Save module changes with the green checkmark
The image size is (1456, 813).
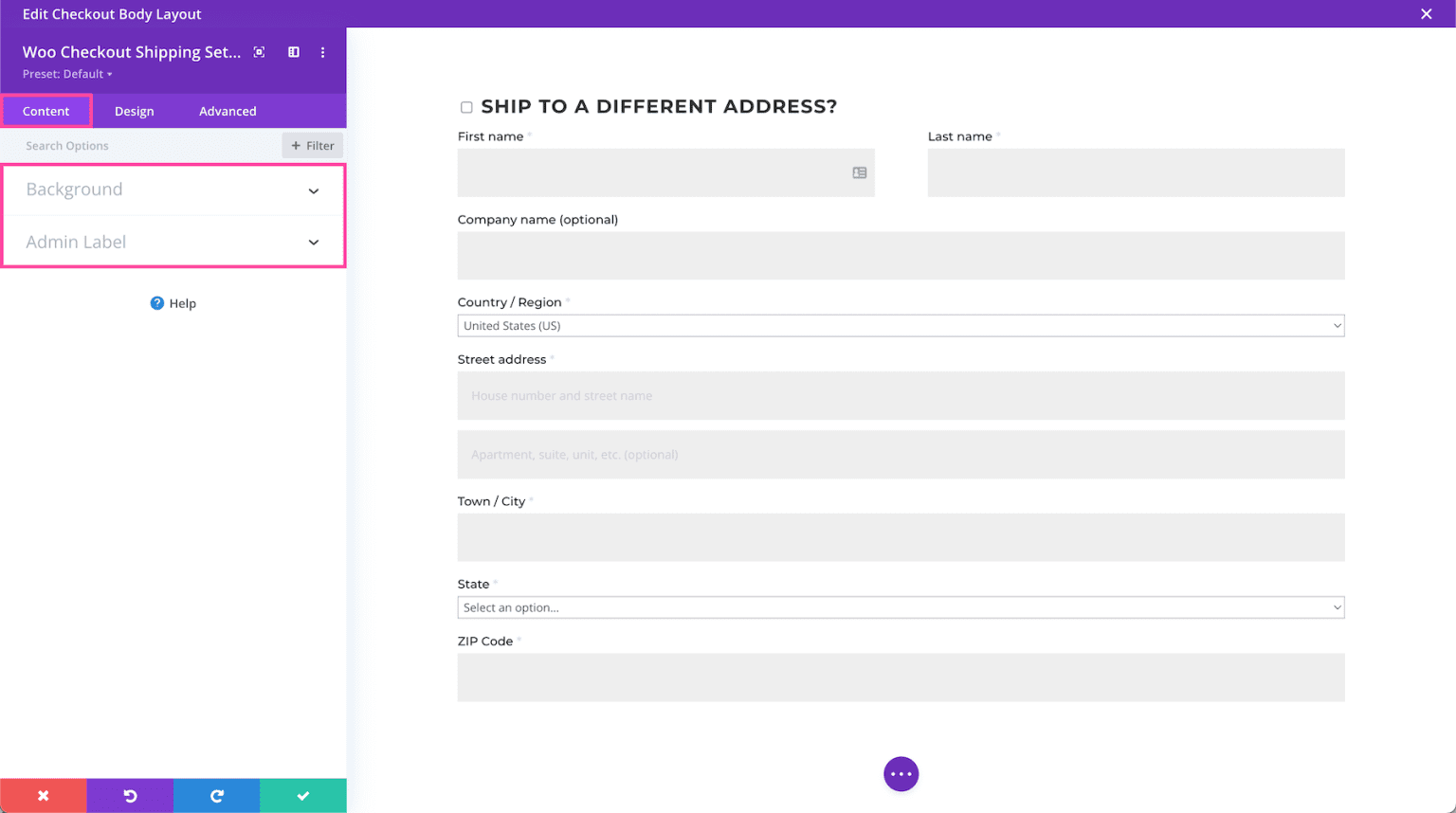point(302,795)
